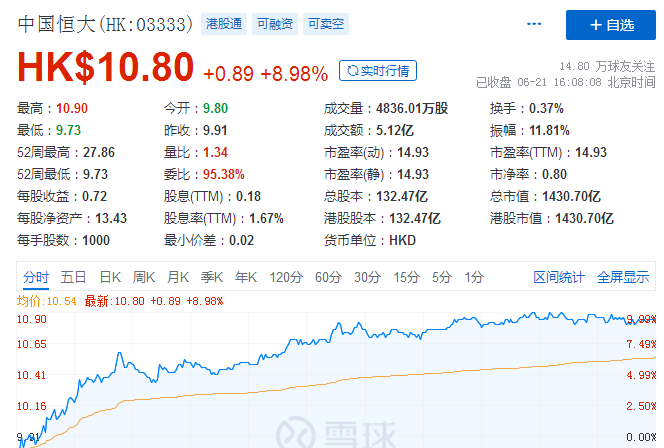Click the 货币单位 HKD text
Viewport: 664px width, 448px height.
(x=403, y=241)
